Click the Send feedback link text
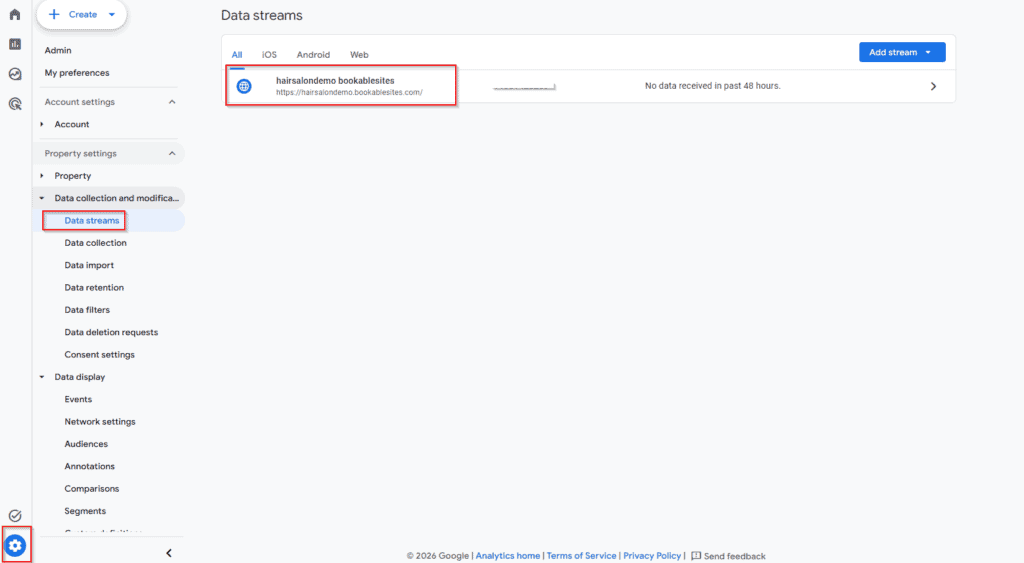The image size is (1024, 563). (735, 556)
